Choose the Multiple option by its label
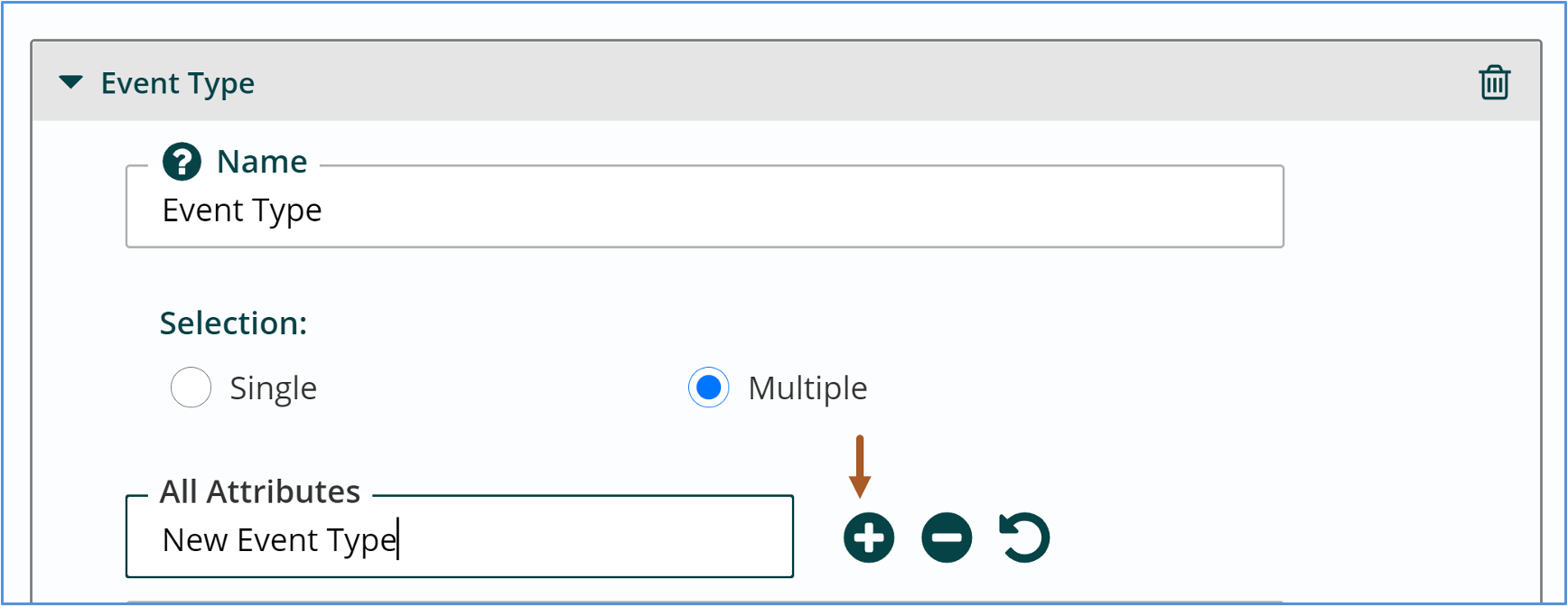 (807, 388)
